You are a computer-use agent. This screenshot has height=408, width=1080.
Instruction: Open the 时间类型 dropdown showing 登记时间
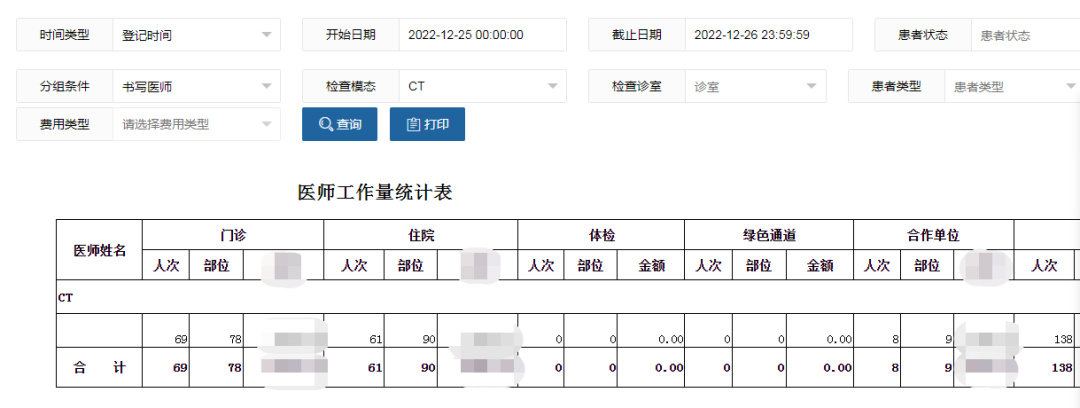(196, 34)
